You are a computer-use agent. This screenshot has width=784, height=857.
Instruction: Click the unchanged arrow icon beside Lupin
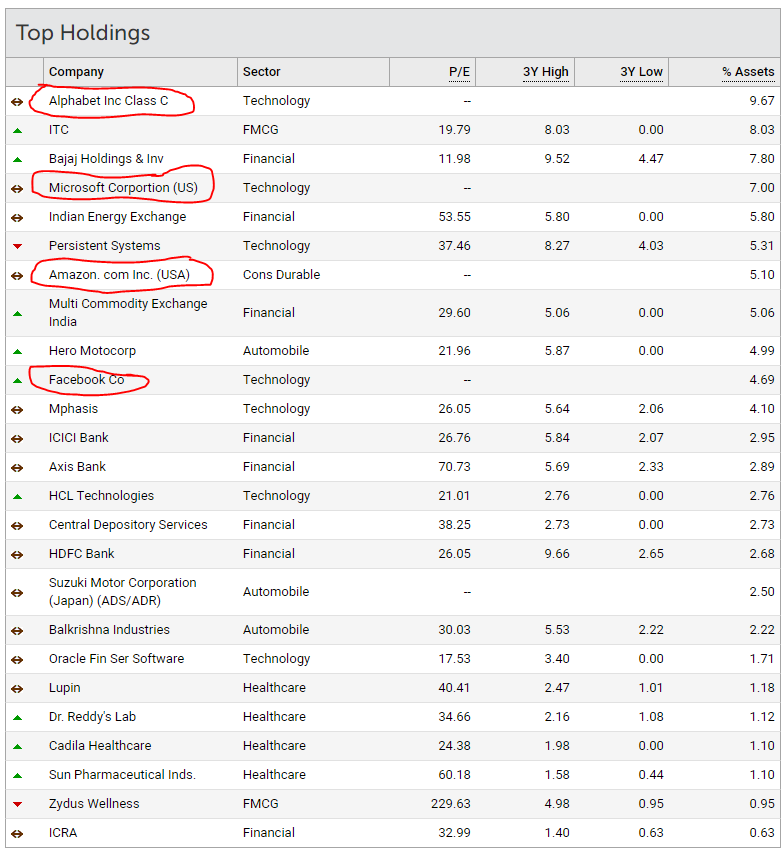click(17, 689)
